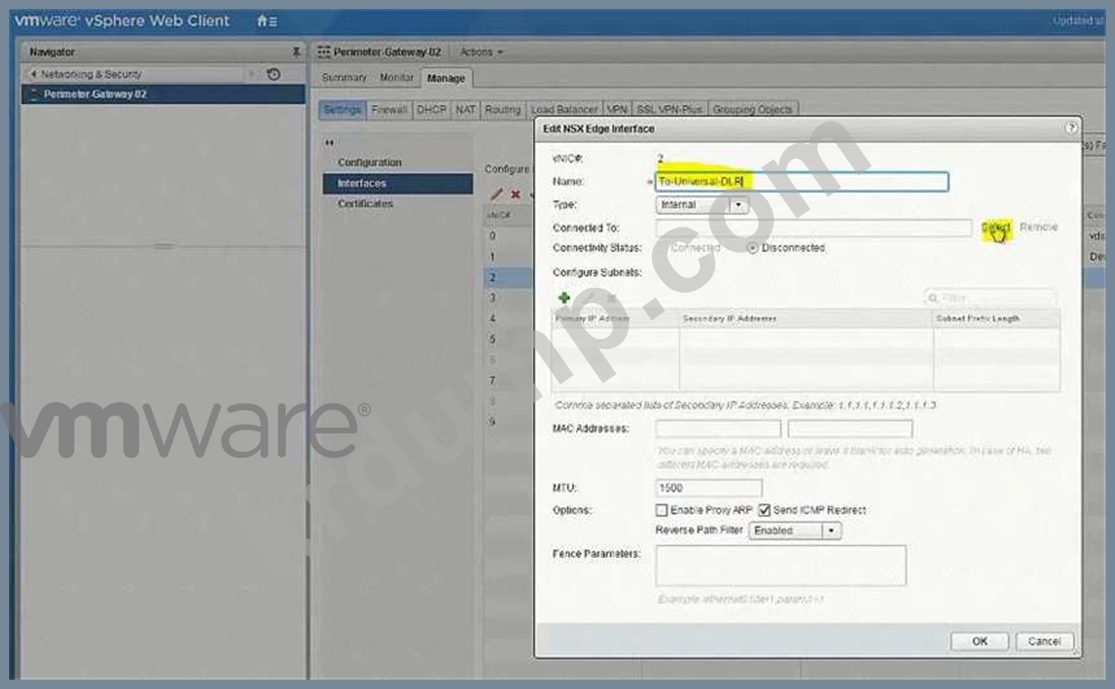Viewport: 1115px width, 689px height.
Task: Click the Fence Parameters text area
Action: click(x=781, y=565)
